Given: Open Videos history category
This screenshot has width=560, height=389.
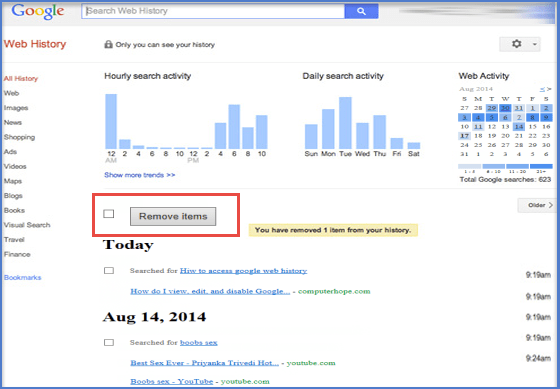Looking at the screenshot, I should 15,166.
